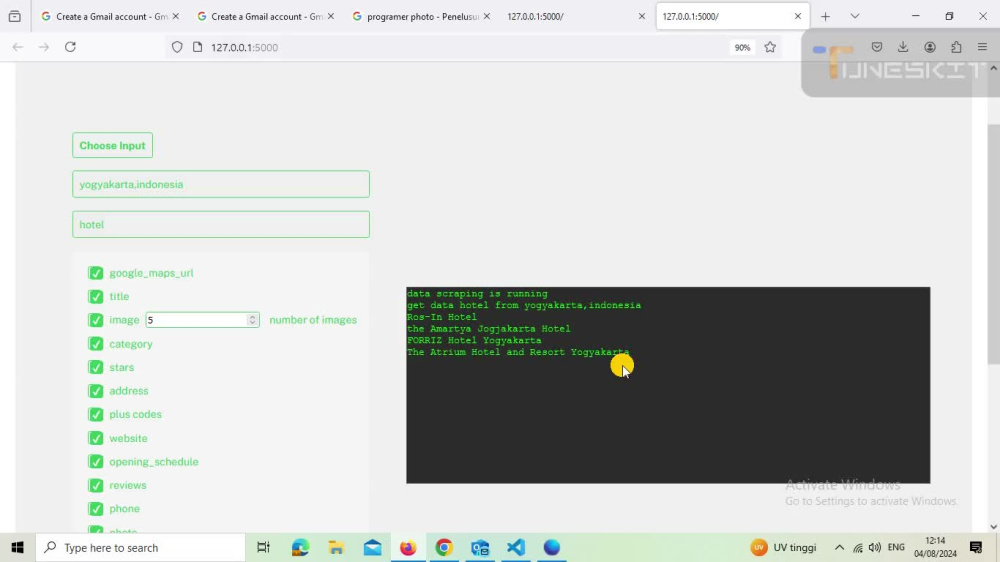Open the taskbar clock and date
The image size is (1000, 562).
coord(935,547)
